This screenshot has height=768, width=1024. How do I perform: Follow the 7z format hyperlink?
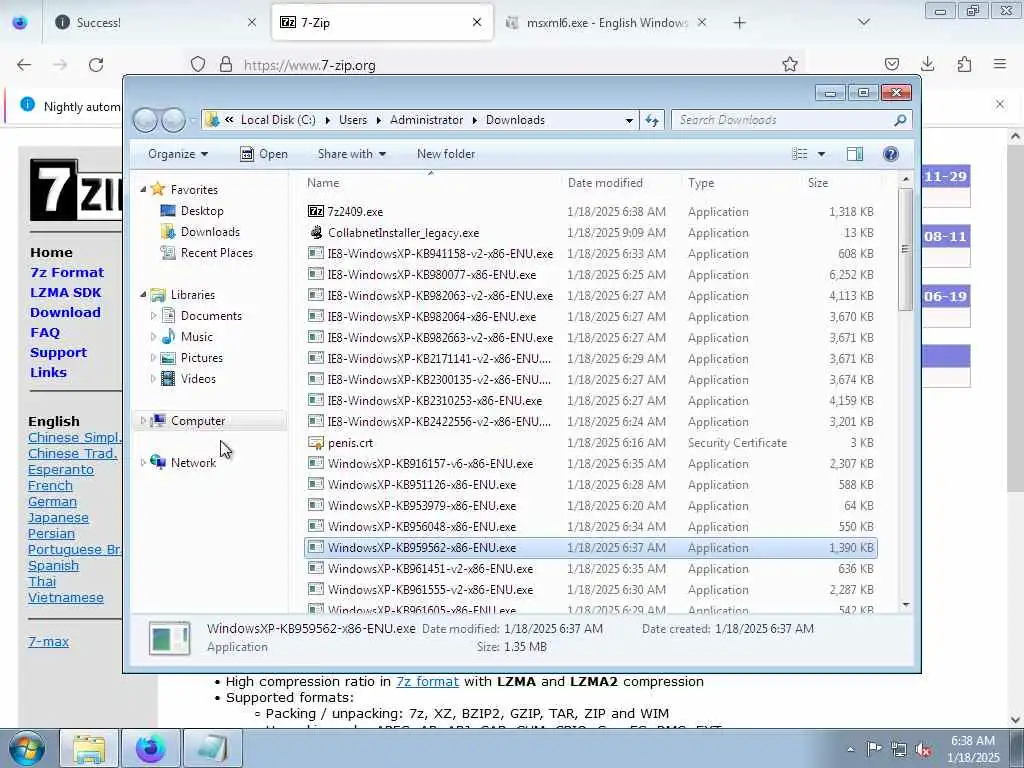coord(428,682)
